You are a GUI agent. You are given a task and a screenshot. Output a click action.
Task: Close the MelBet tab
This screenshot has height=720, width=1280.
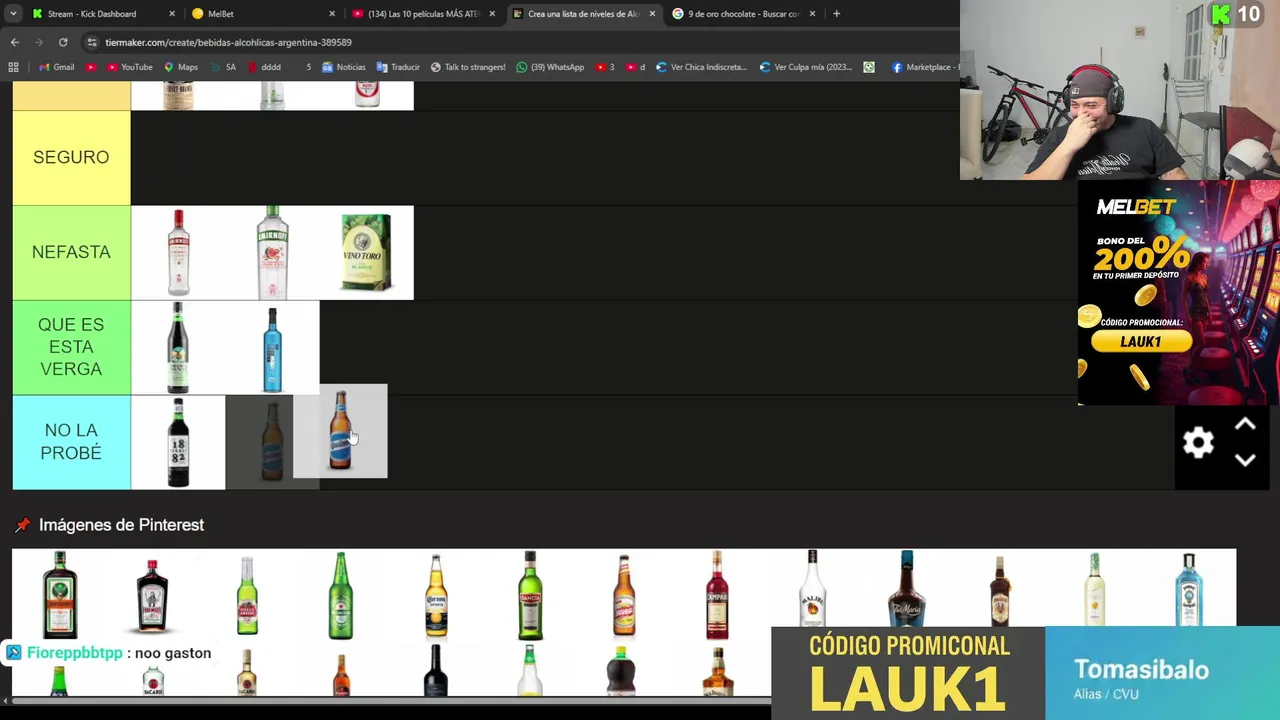[x=332, y=14]
